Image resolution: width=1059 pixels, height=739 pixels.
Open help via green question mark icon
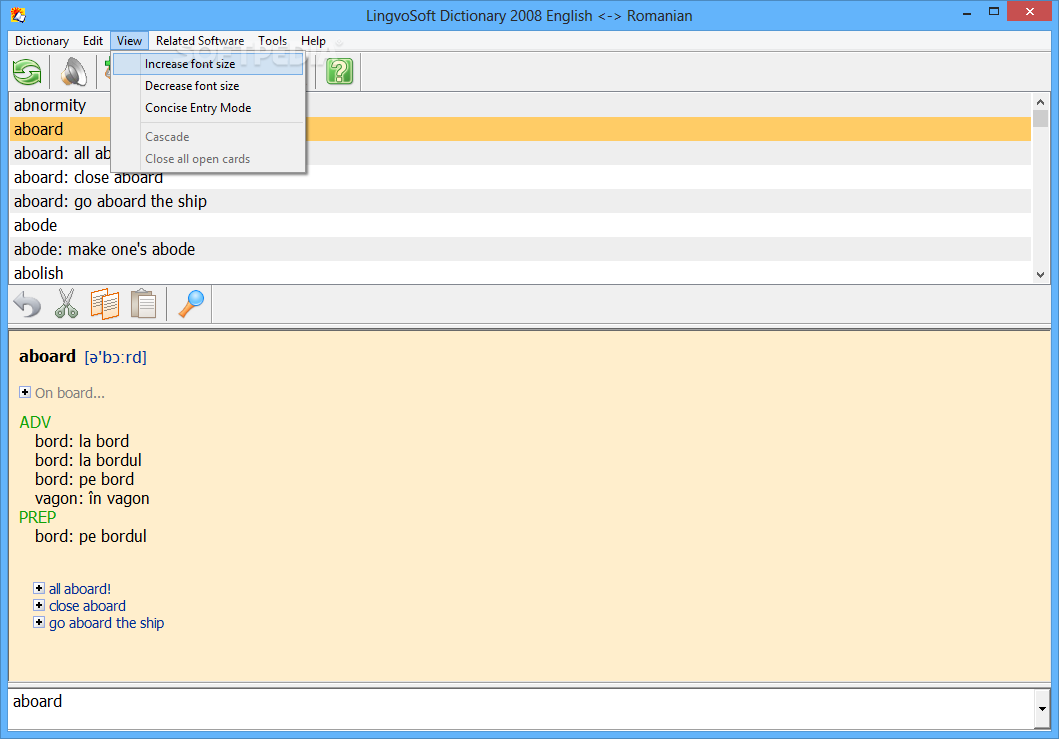(339, 72)
